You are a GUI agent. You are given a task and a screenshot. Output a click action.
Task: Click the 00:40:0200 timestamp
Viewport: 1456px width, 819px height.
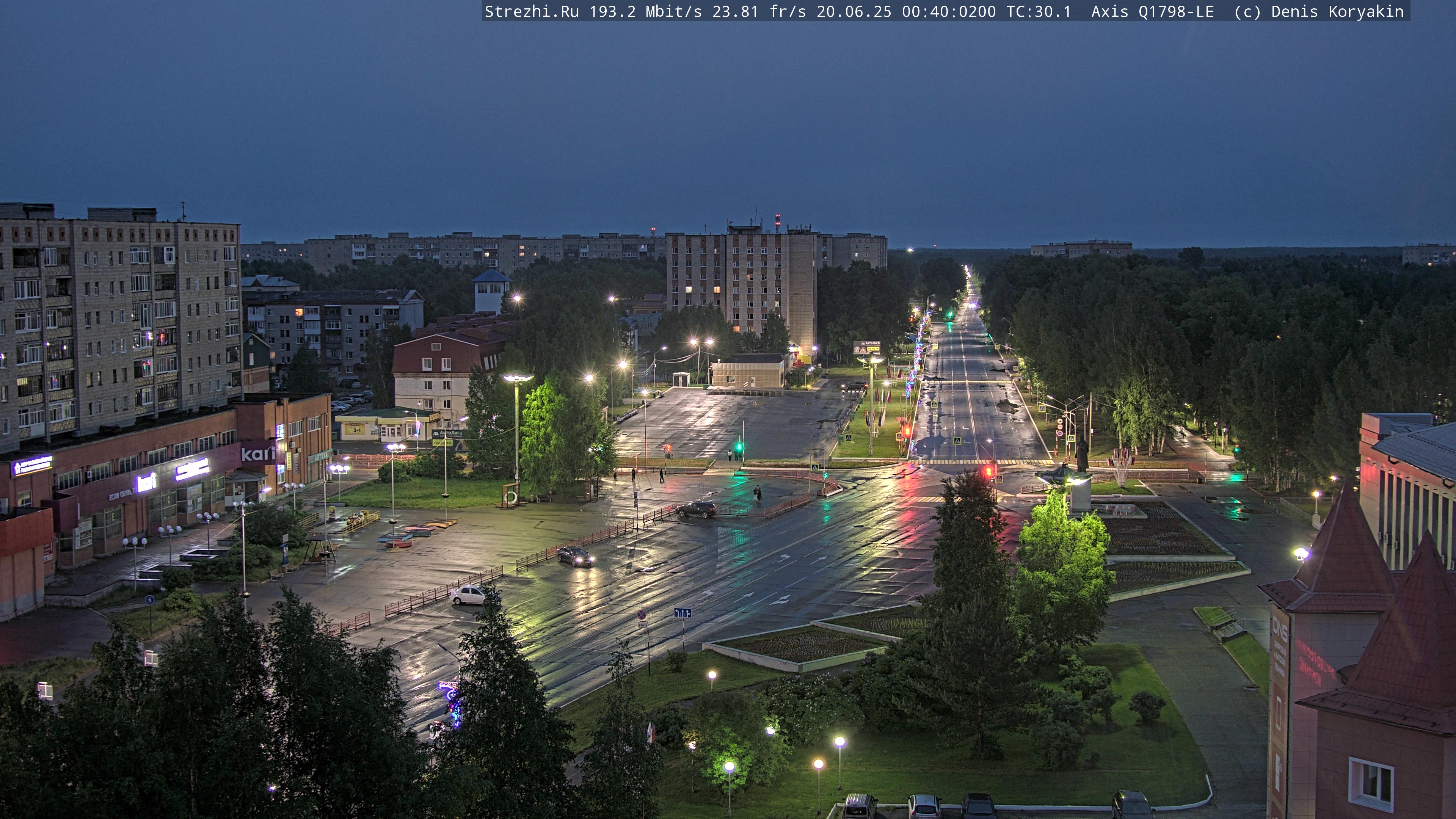(x=949, y=11)
